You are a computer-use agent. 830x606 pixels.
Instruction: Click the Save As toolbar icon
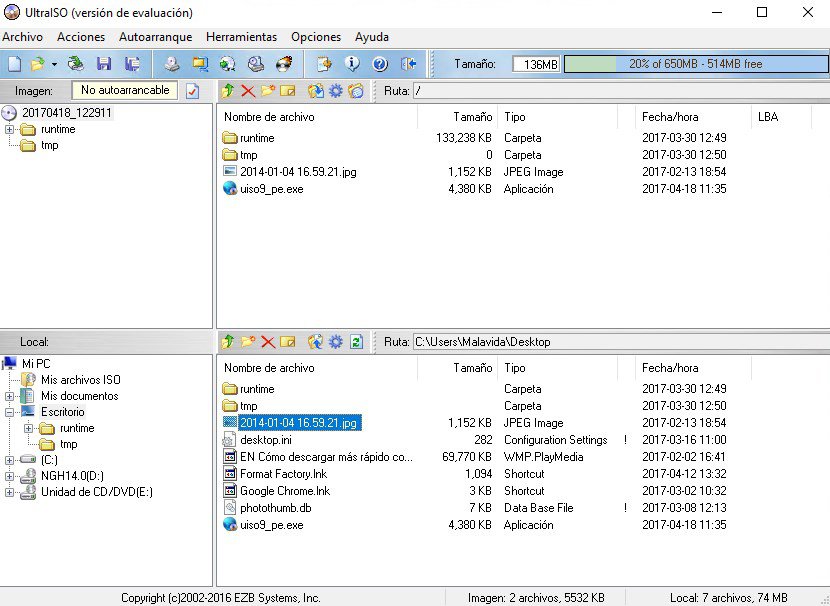click(132, 64)
